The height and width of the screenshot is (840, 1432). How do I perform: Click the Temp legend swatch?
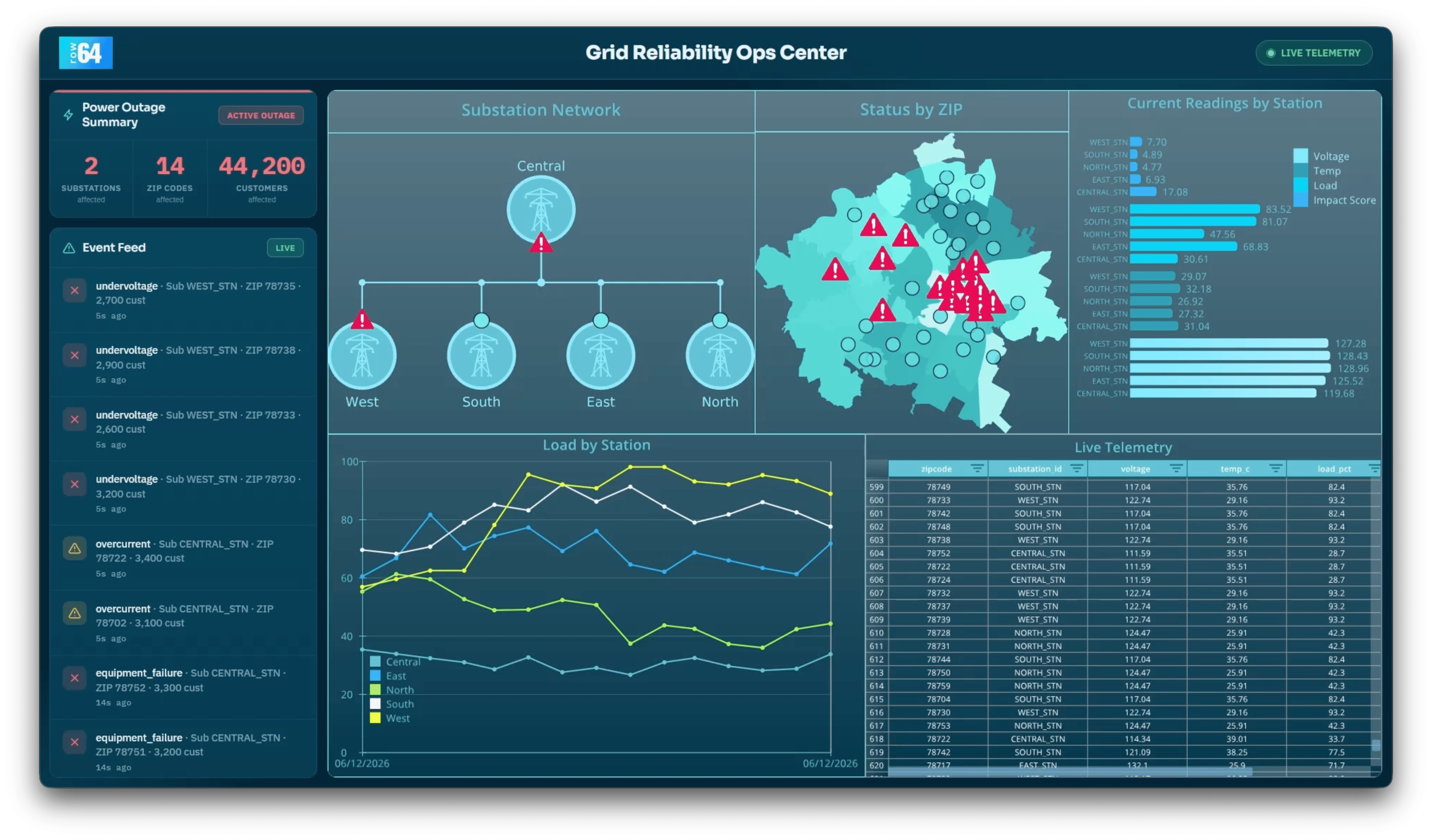(1300, 171)
